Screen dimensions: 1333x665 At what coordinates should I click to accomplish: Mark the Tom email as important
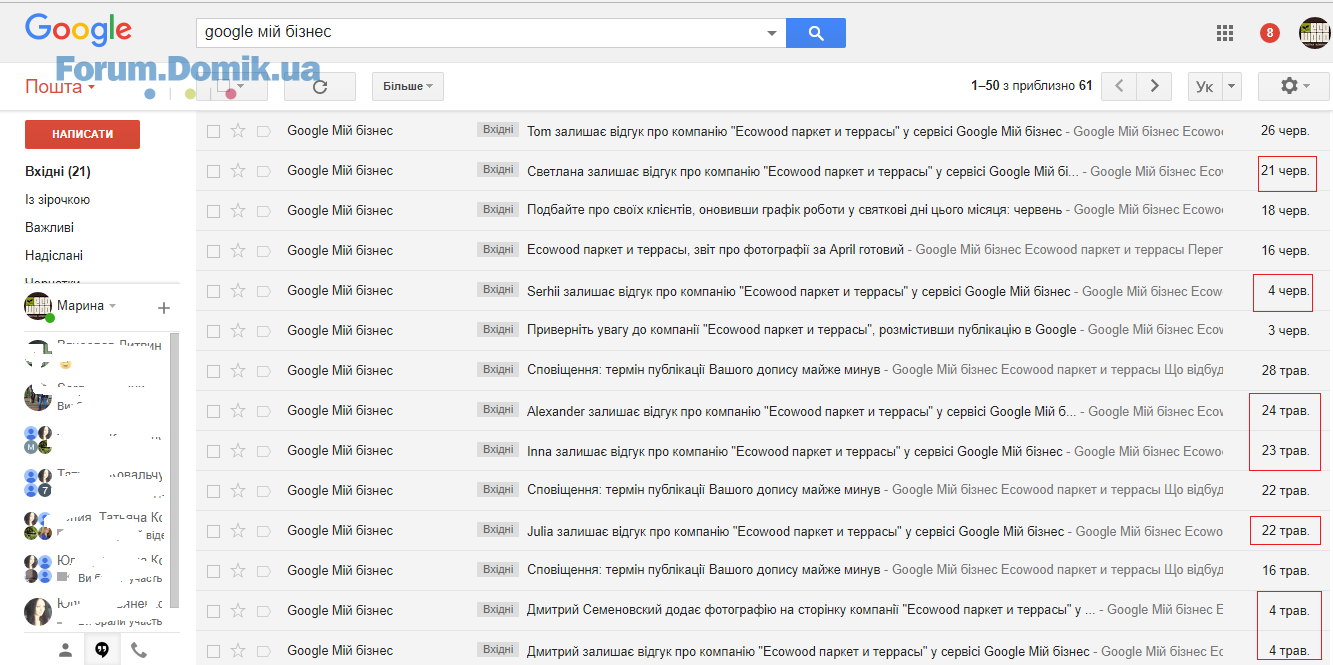[264, 131]
